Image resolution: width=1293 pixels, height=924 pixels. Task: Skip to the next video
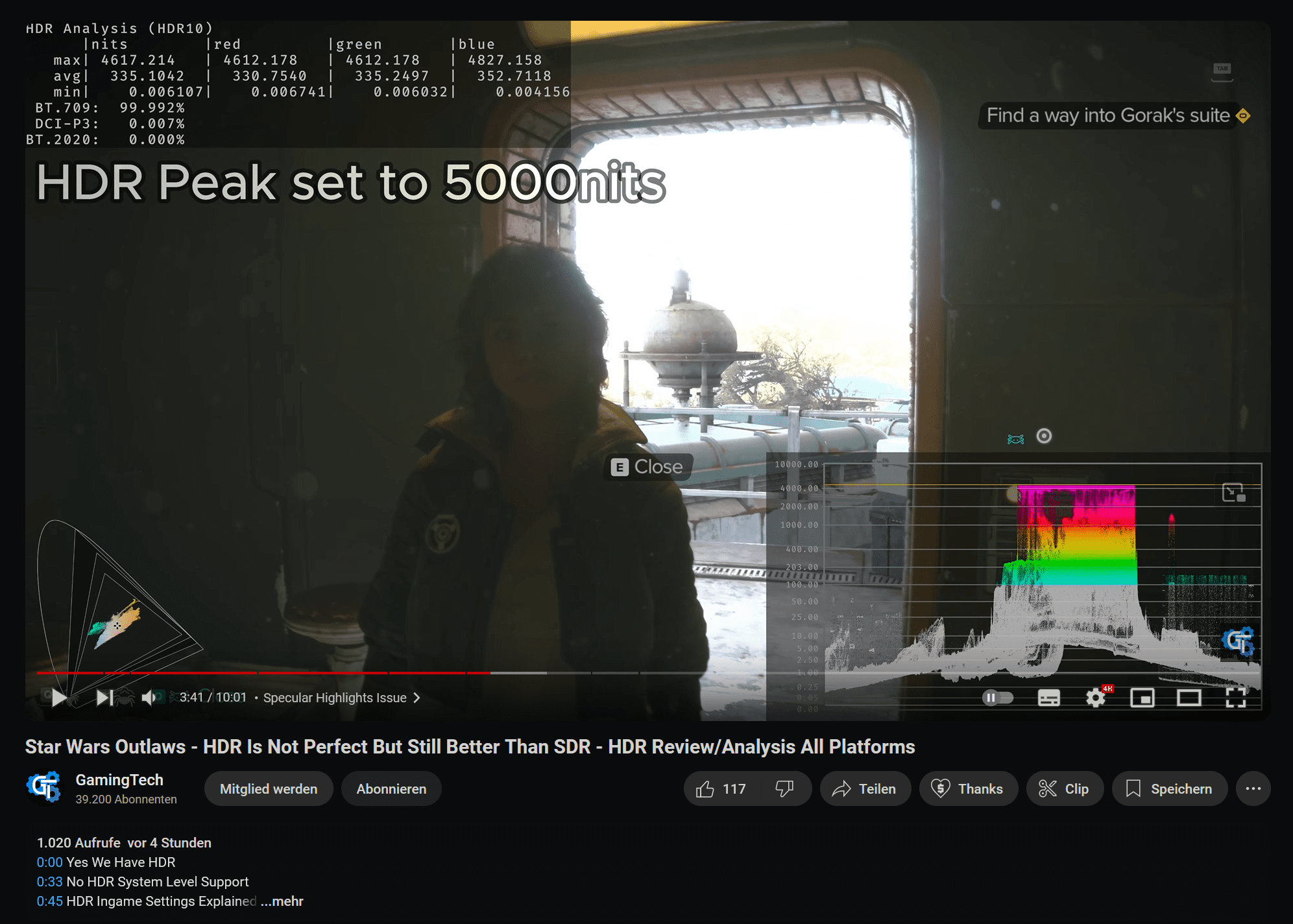coord(104,698)
